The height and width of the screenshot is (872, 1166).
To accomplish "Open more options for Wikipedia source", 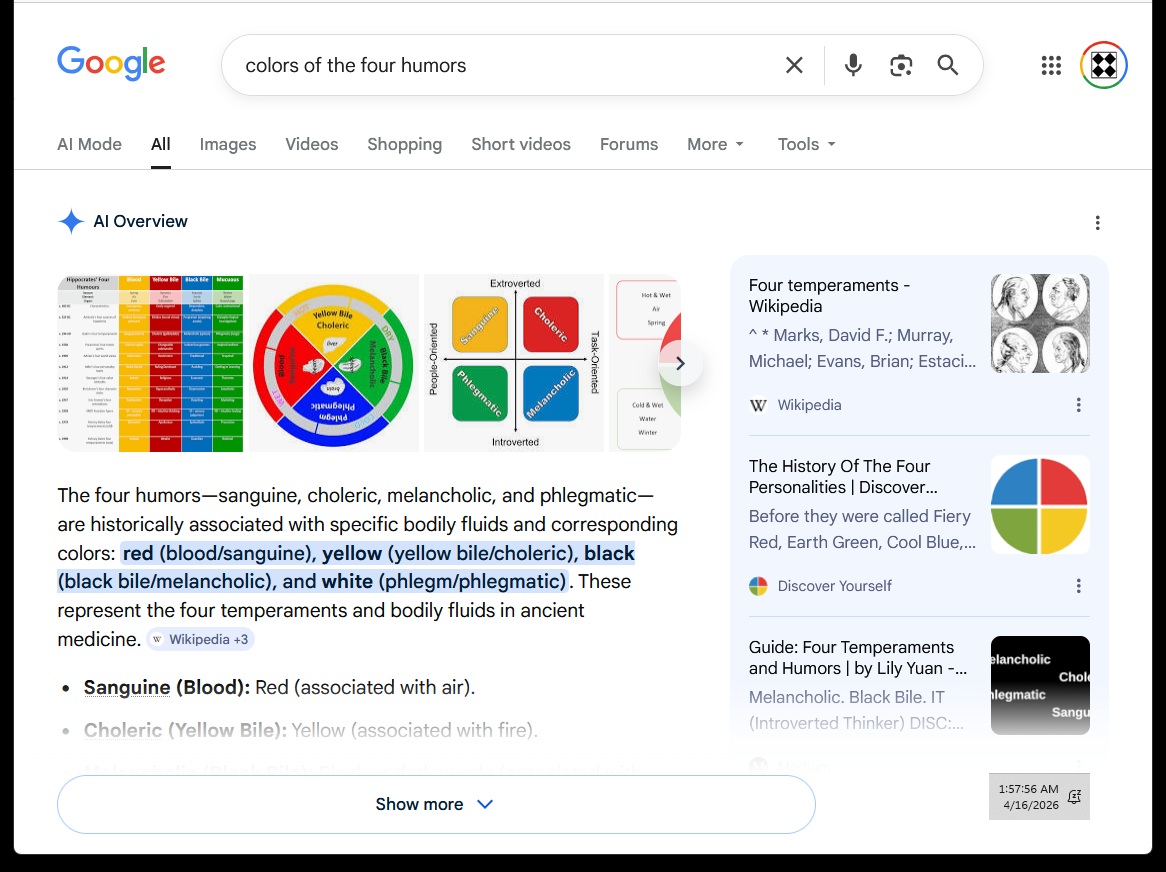I will [x=1078, y=405].
